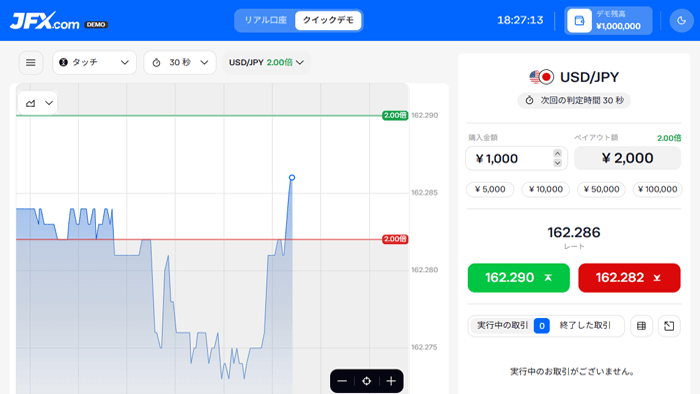The height and width of the screenshot is (394, 700).
Task: Open the demo balance wallet icon
Action: click(x=579, y=21)
